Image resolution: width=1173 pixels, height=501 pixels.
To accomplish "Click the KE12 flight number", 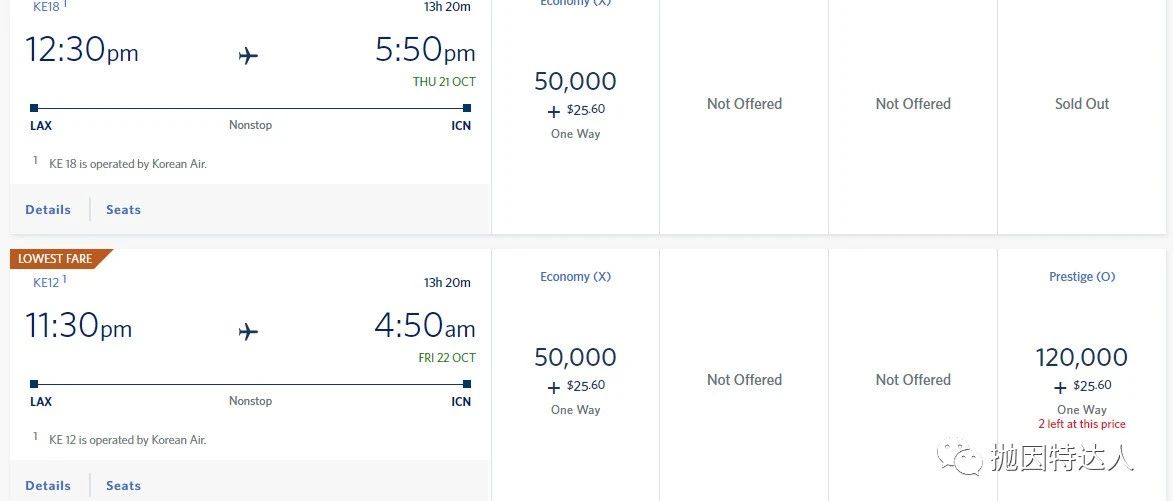I will point(46,283).
